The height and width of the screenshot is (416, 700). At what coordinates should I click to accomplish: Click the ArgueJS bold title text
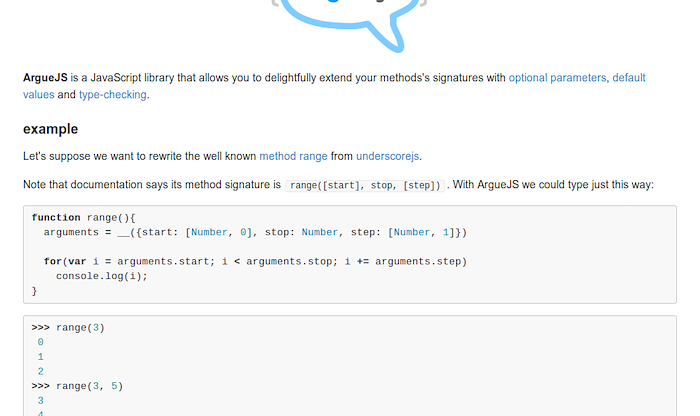[x=45, y=78]
